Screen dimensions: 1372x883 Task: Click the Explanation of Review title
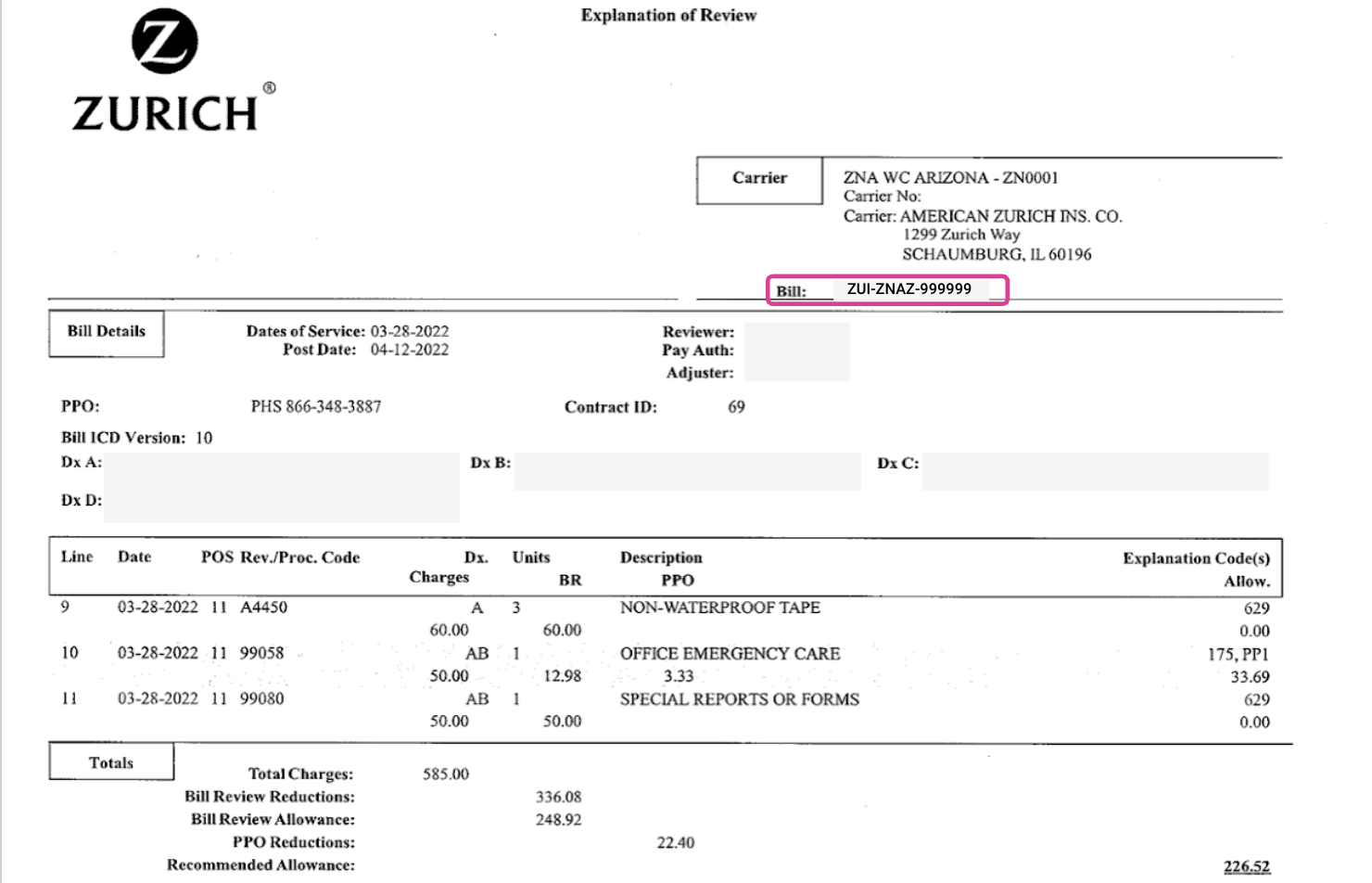(667, 15)
